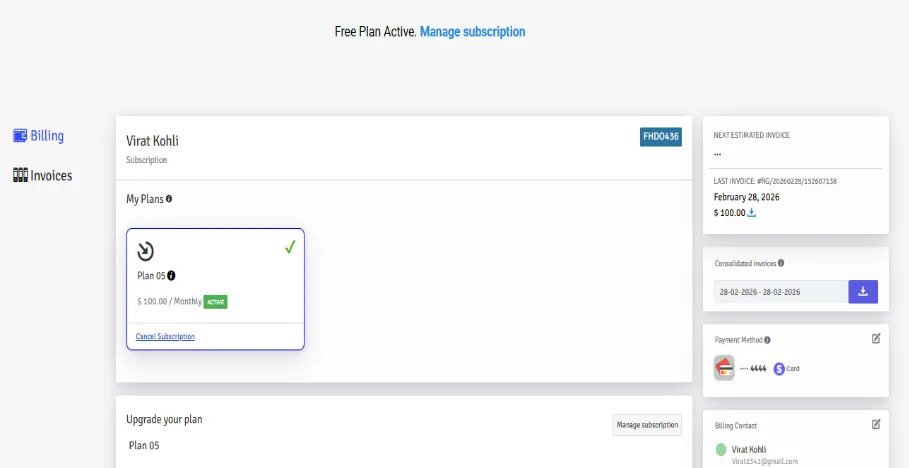Click the $ 100.00 / Monthly price text
The height and width of the screenshot is (468, 909).
(169, 302)
